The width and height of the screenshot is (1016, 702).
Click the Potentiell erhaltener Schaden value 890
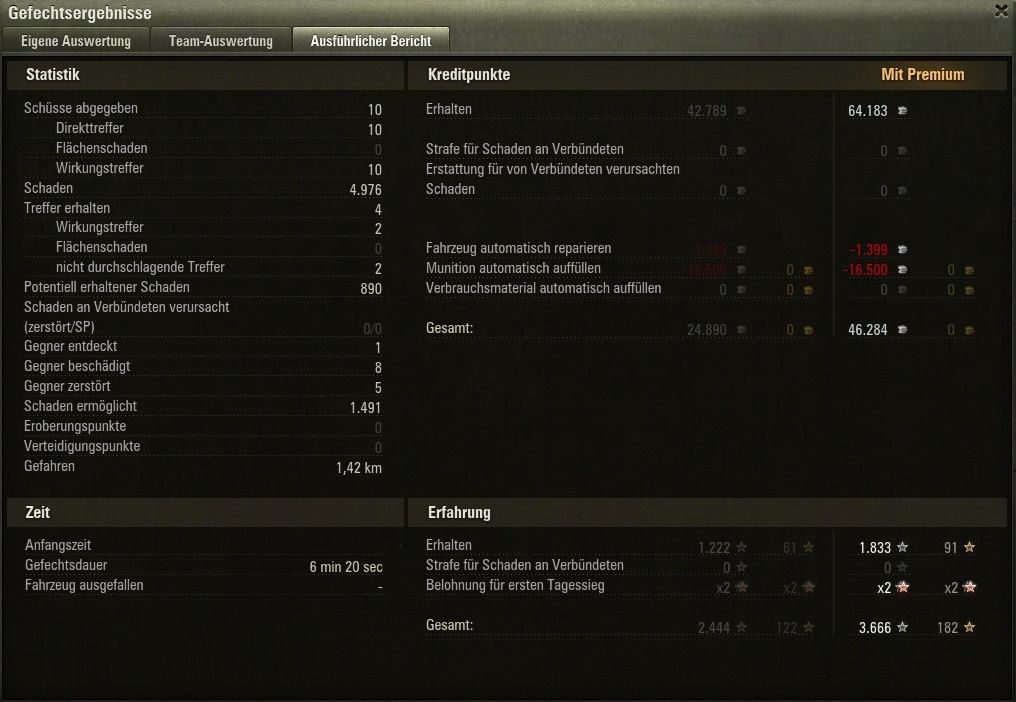[371, 289]
